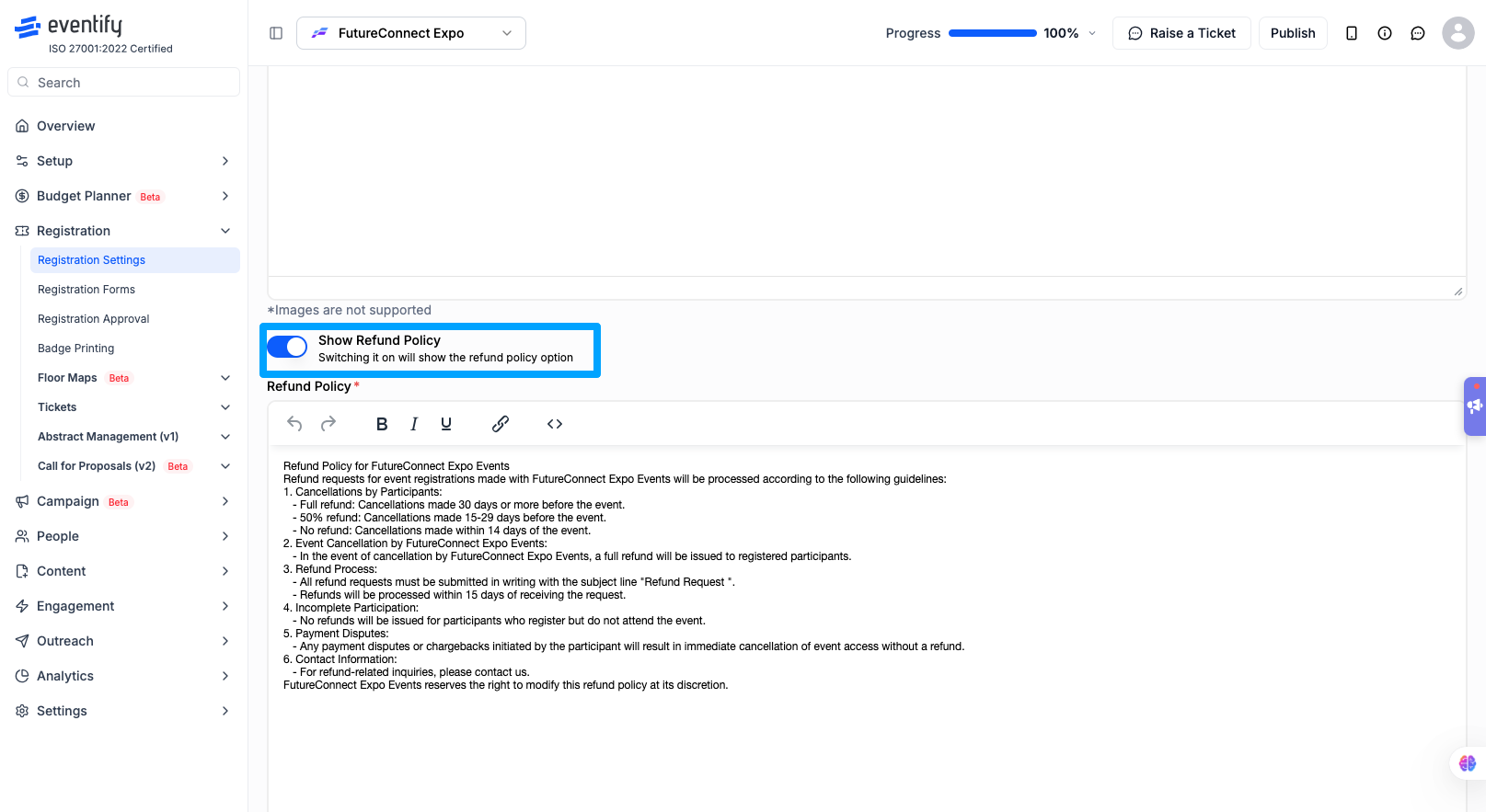Viewport: 1486px width, 812px height.
Task: Open the purple side widget tab
Action: (1475, 406)
